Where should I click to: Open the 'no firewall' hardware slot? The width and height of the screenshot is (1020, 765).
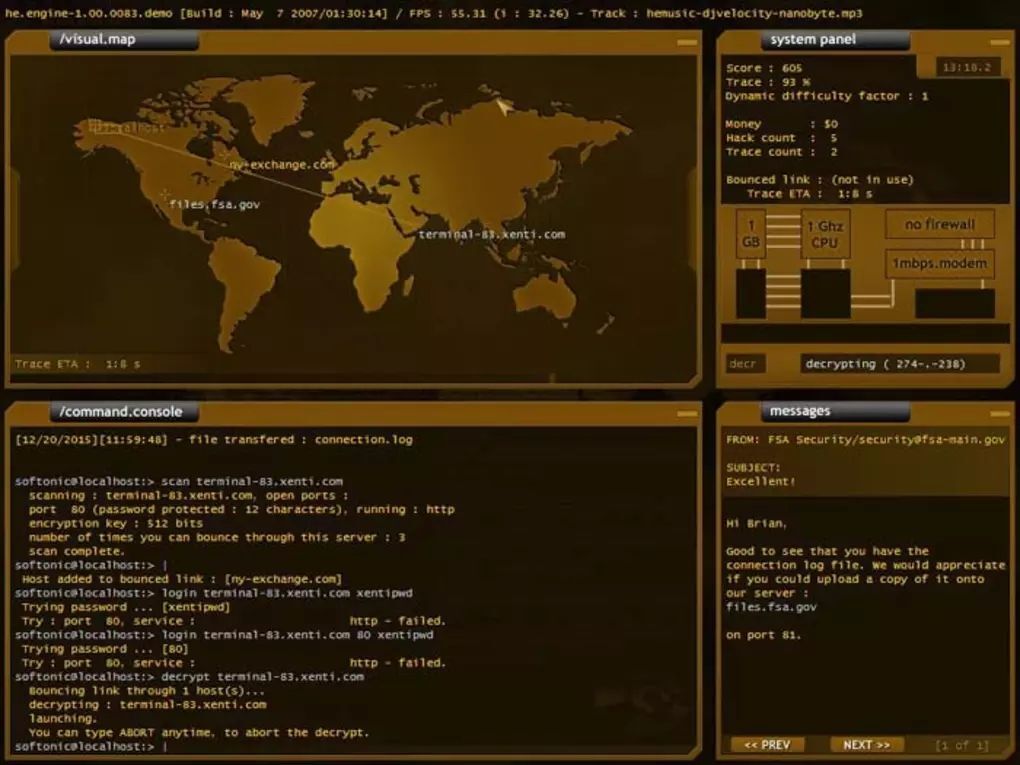click(x=939, y=224)
